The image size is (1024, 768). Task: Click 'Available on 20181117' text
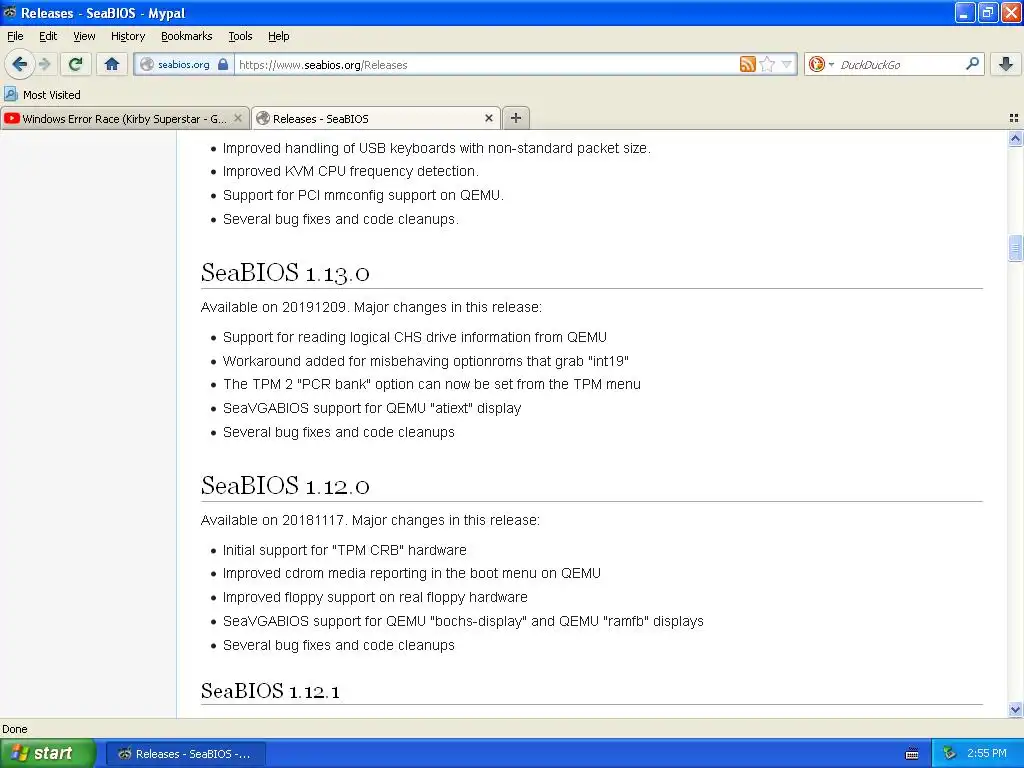tap(272, 520)
